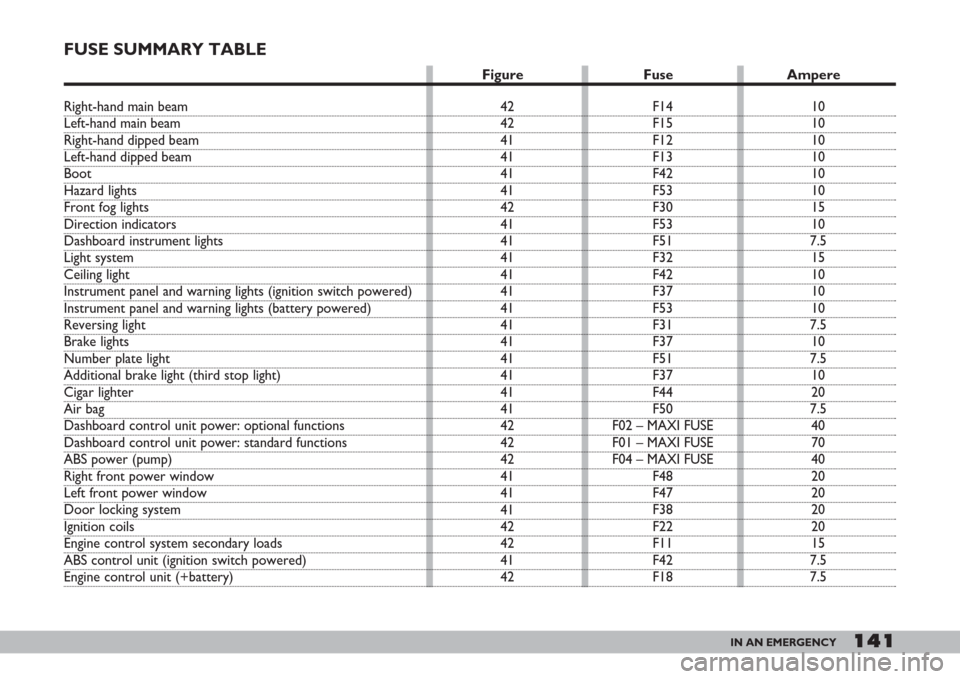Viewport: 960px width, 679px height.
Task: Select the Air bag row label
Action: click(84, 409)
